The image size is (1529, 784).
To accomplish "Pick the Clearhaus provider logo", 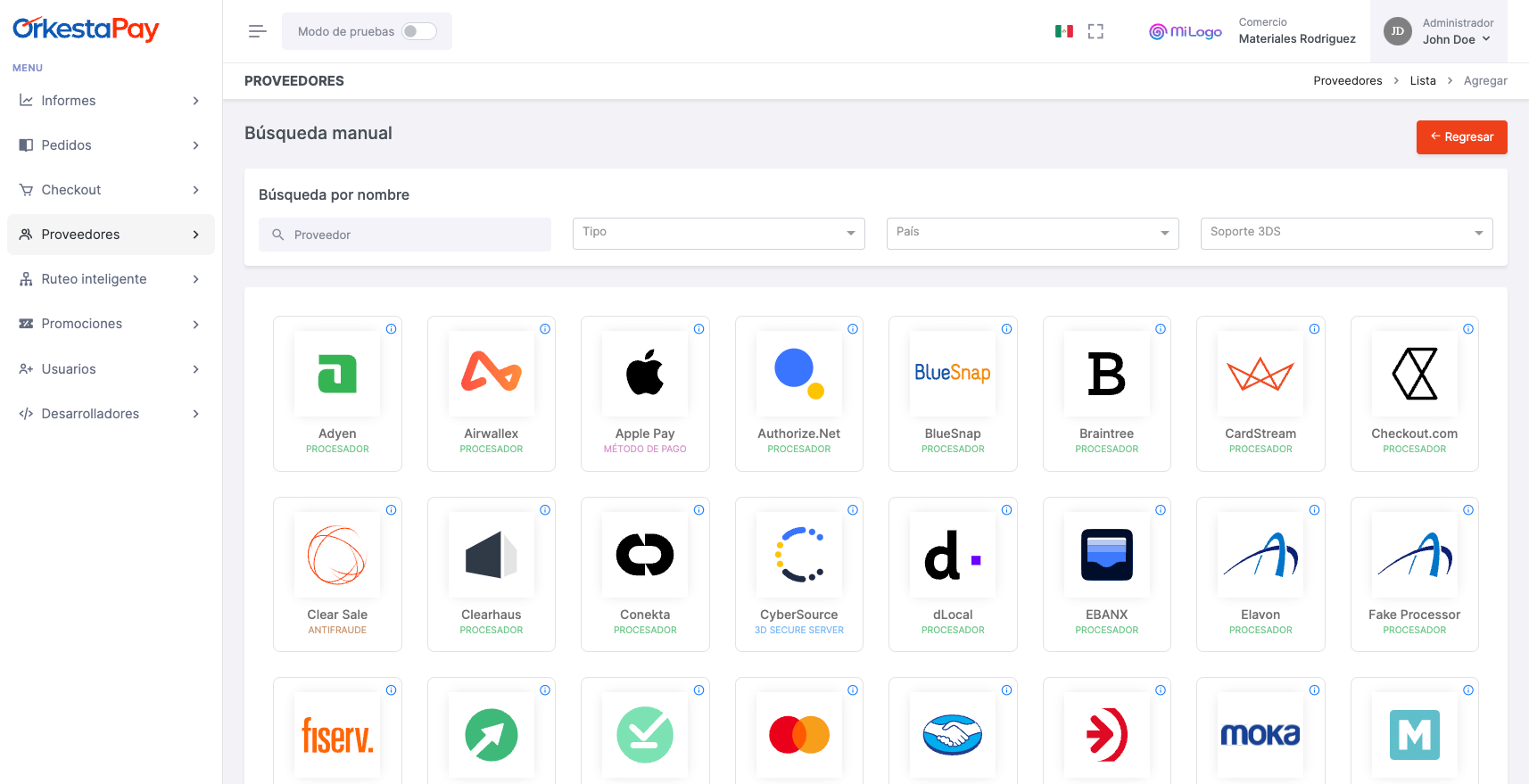I will pos(492,555).
